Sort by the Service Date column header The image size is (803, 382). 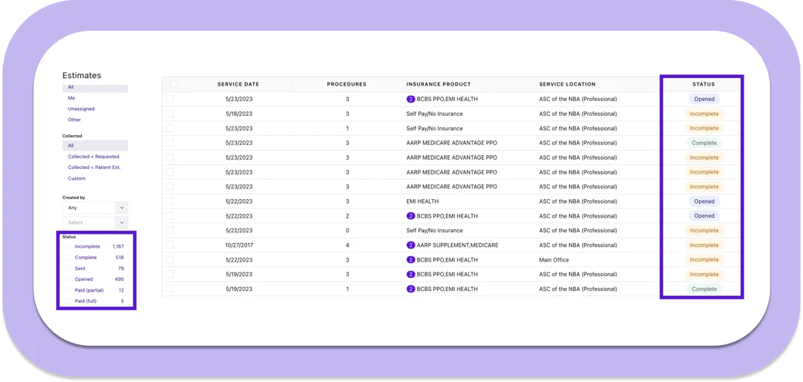(238, 84)
